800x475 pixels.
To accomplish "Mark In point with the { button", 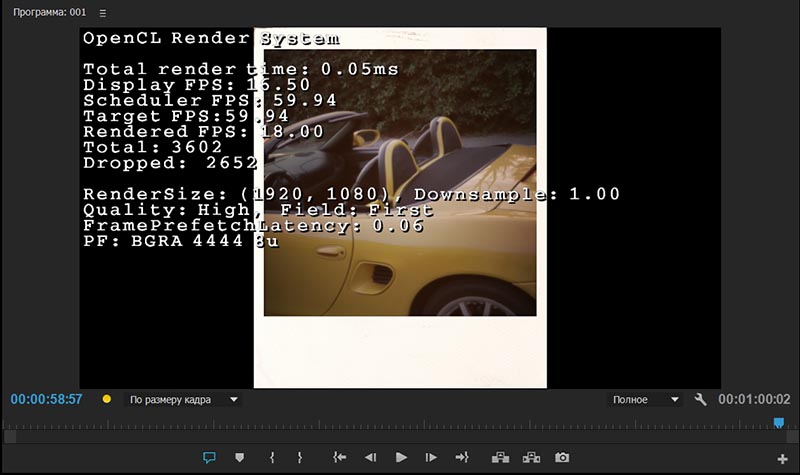I will (x=272, y=458).
